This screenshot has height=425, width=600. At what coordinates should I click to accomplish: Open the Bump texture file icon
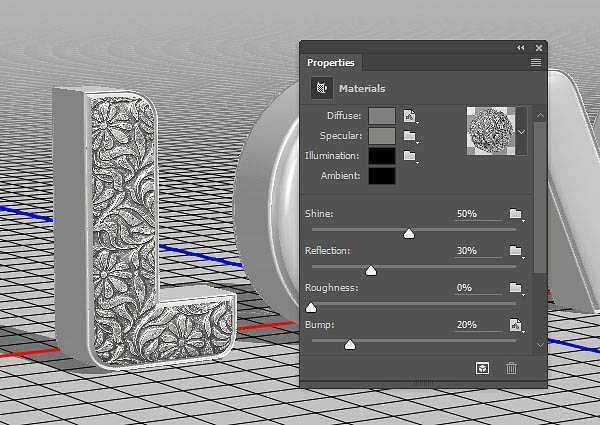tap(515, 325)
